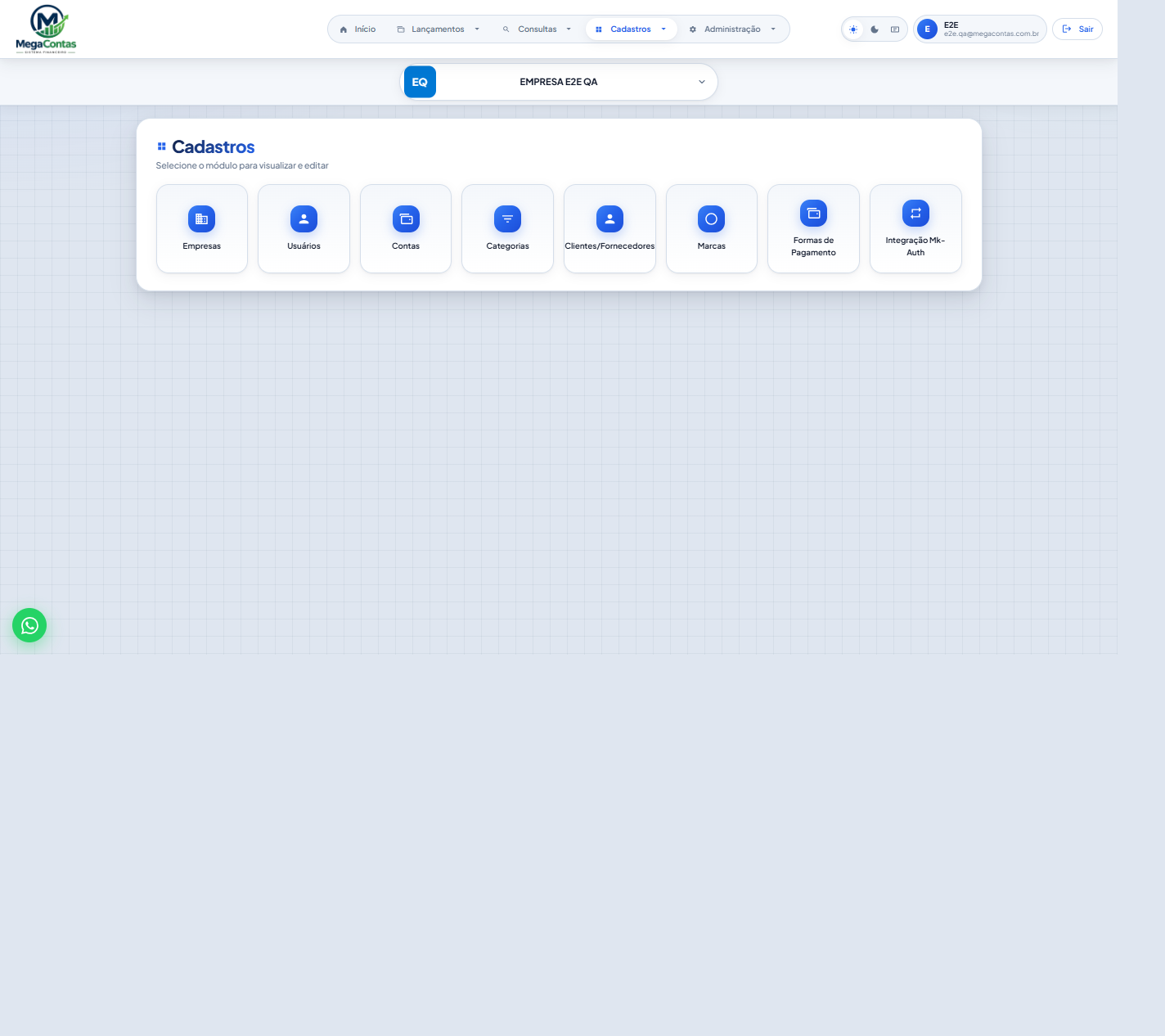Click the Sair logout button
This screenshot has width=1165, height=1036.
[x=1077, y=29]
